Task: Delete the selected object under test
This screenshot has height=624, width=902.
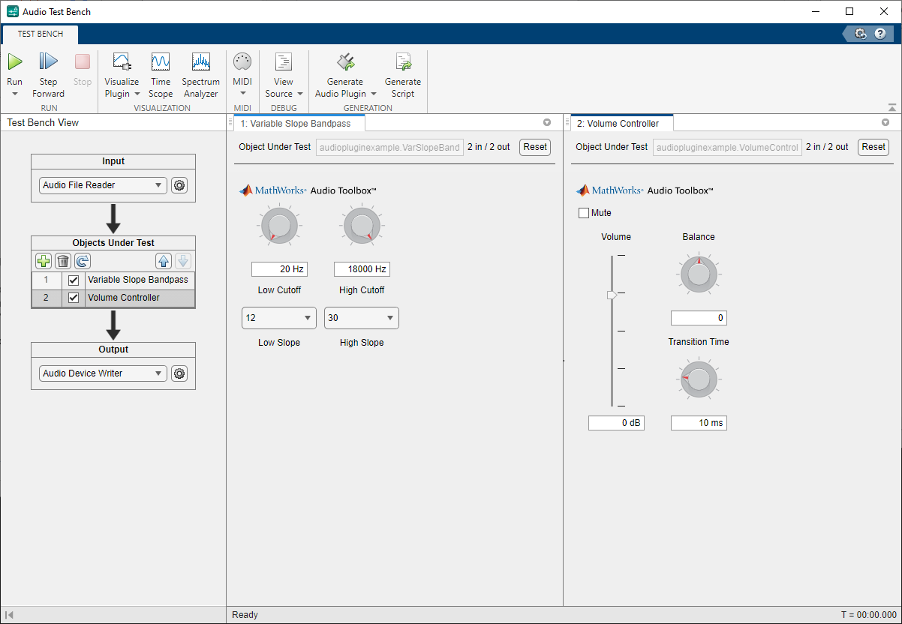Action: coord(62,261)
